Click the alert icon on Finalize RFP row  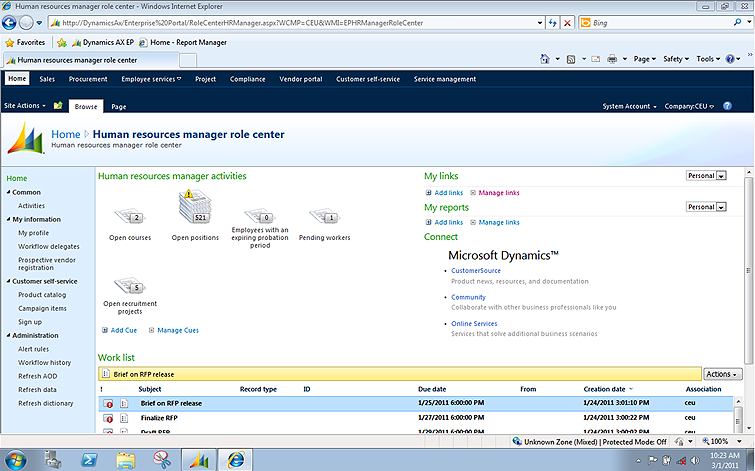(108, 418)
